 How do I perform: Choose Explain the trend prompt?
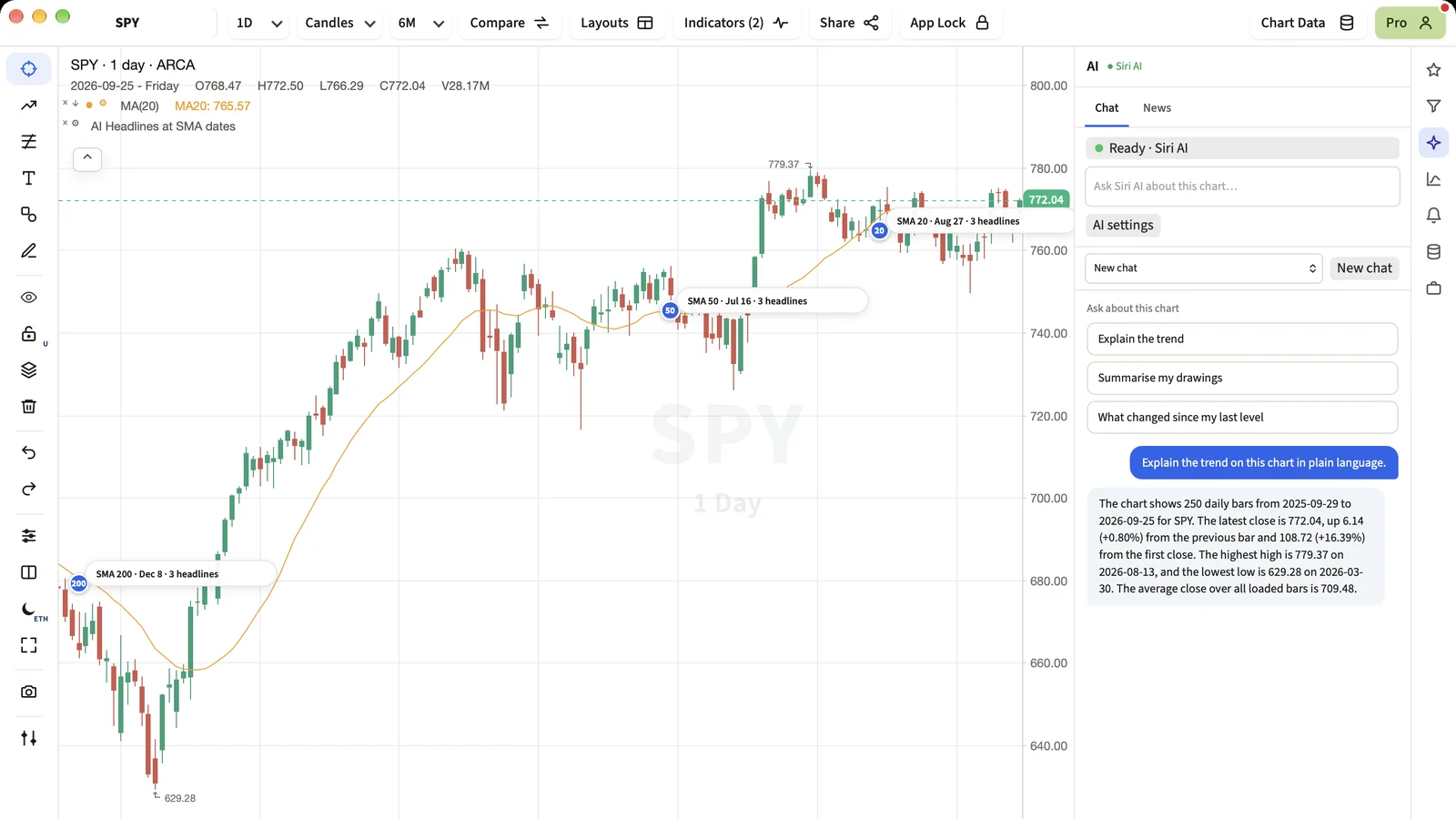pos(1242,339)
